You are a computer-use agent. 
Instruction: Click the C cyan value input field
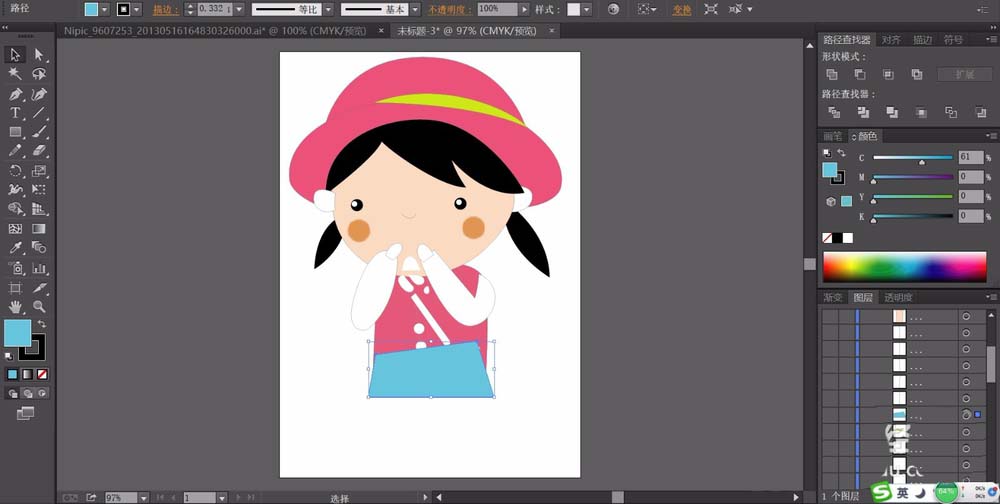971,157
